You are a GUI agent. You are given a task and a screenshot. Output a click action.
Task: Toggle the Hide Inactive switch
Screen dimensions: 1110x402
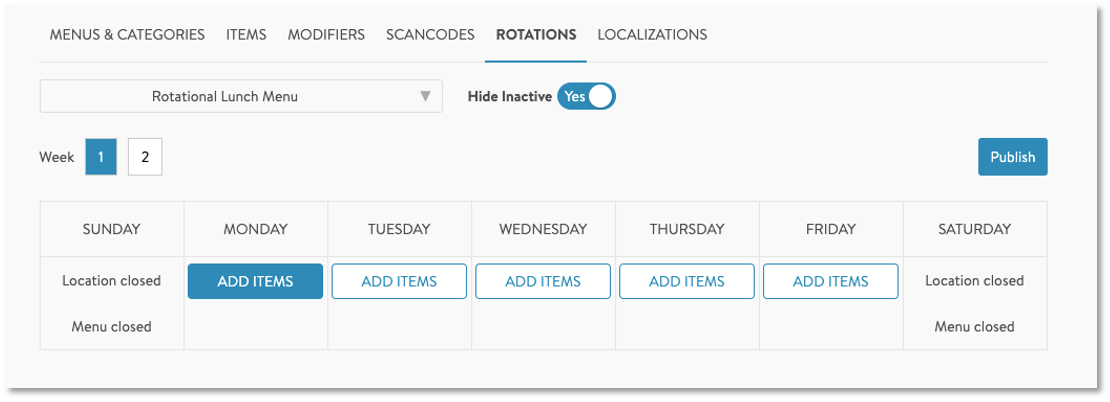coord(586,97)
